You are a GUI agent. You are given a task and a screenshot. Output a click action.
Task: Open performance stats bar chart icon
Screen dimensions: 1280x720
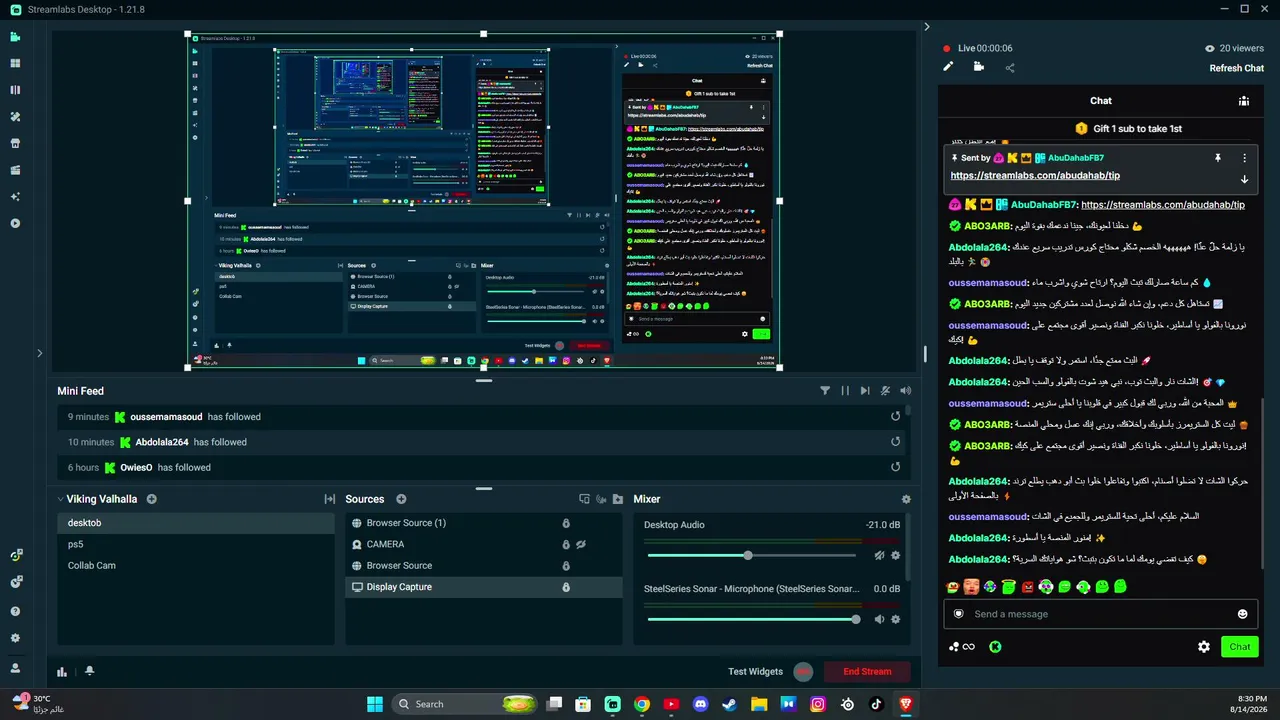coord(62,672)
